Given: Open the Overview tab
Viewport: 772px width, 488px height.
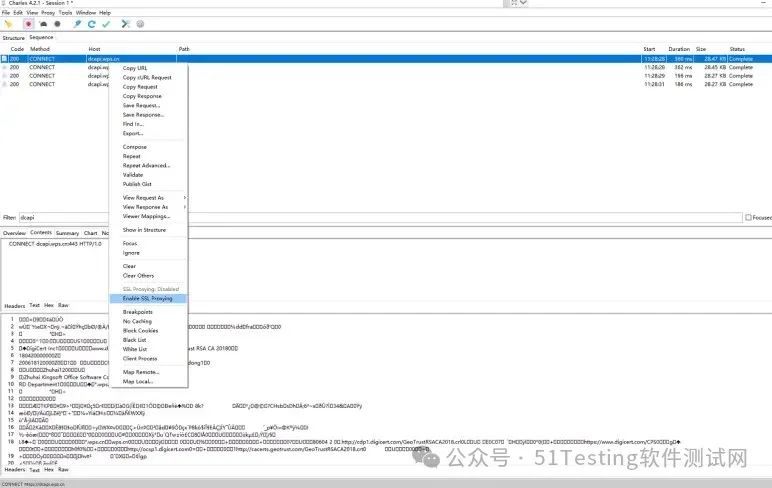Looking at the screenshot, I should (x=14, y=233).
